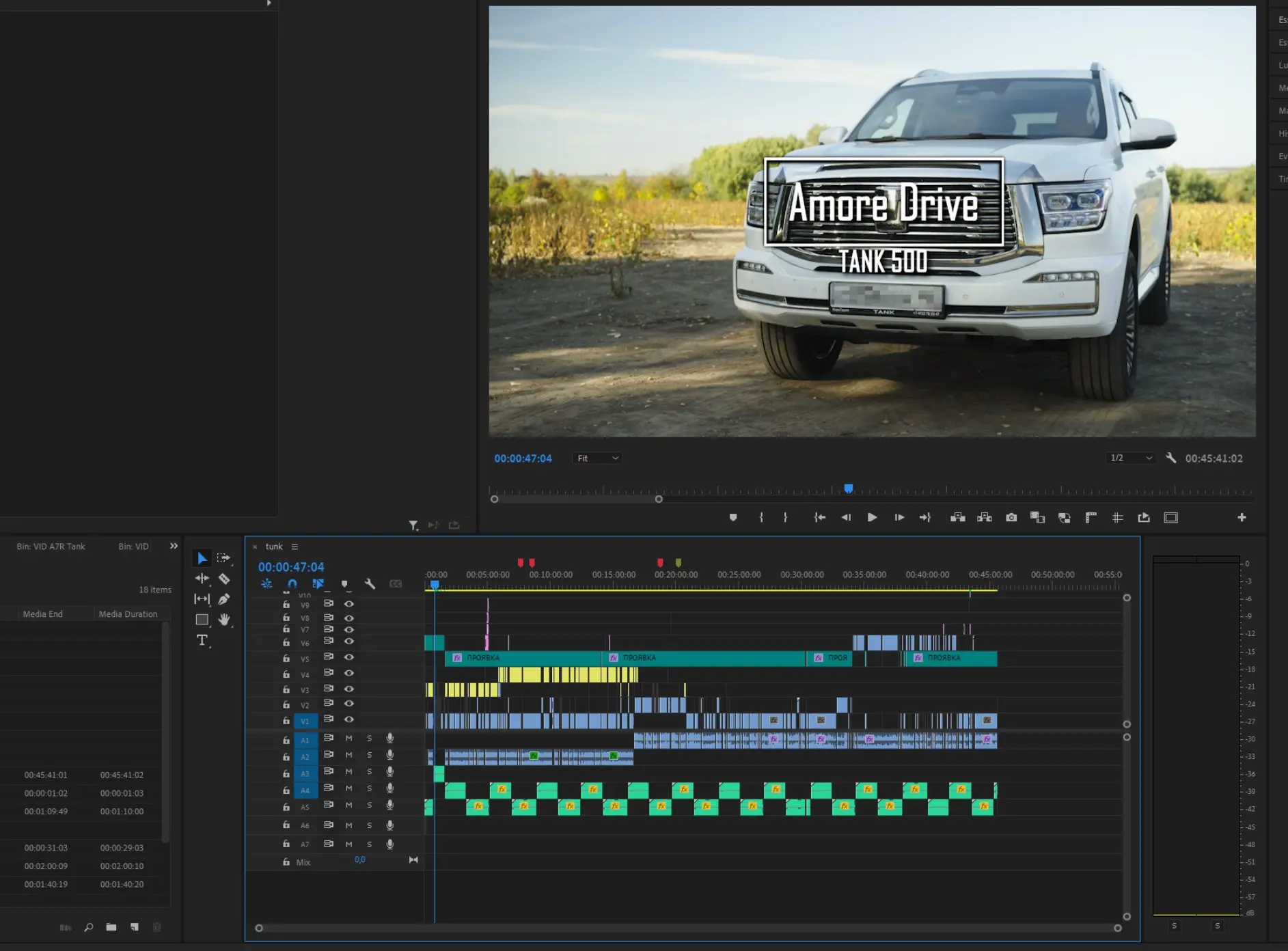
Task: Create a new bin folder icon
Action: (x=111, y=927)
